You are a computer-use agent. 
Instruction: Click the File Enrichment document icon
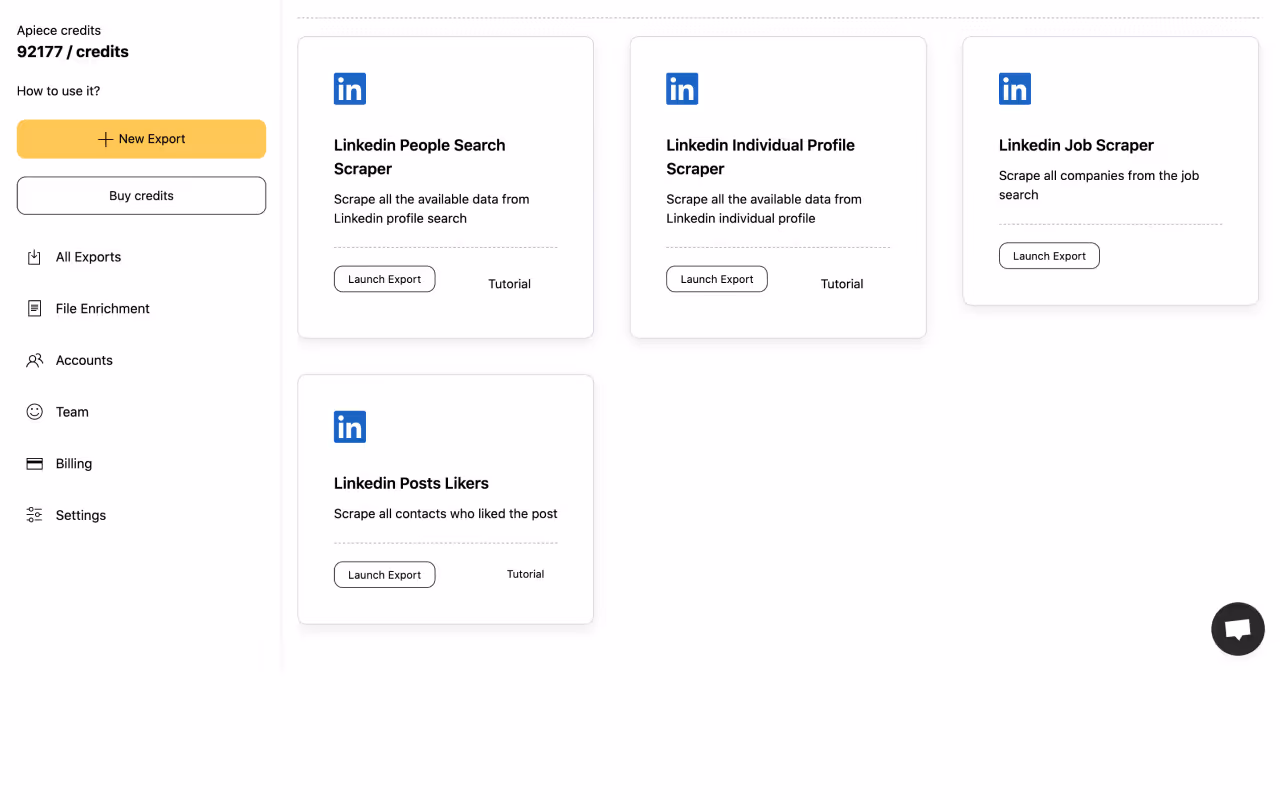click(x=34, y=309)
